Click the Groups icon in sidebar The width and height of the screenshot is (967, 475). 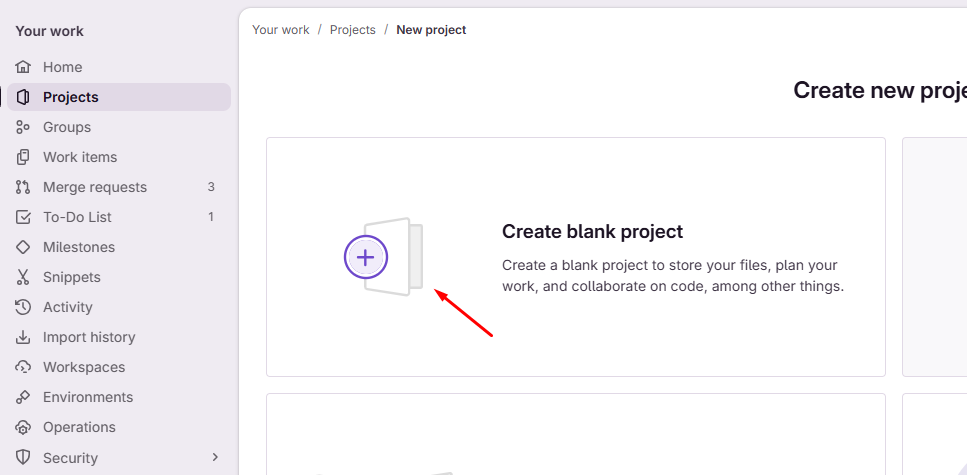point(23,127)
